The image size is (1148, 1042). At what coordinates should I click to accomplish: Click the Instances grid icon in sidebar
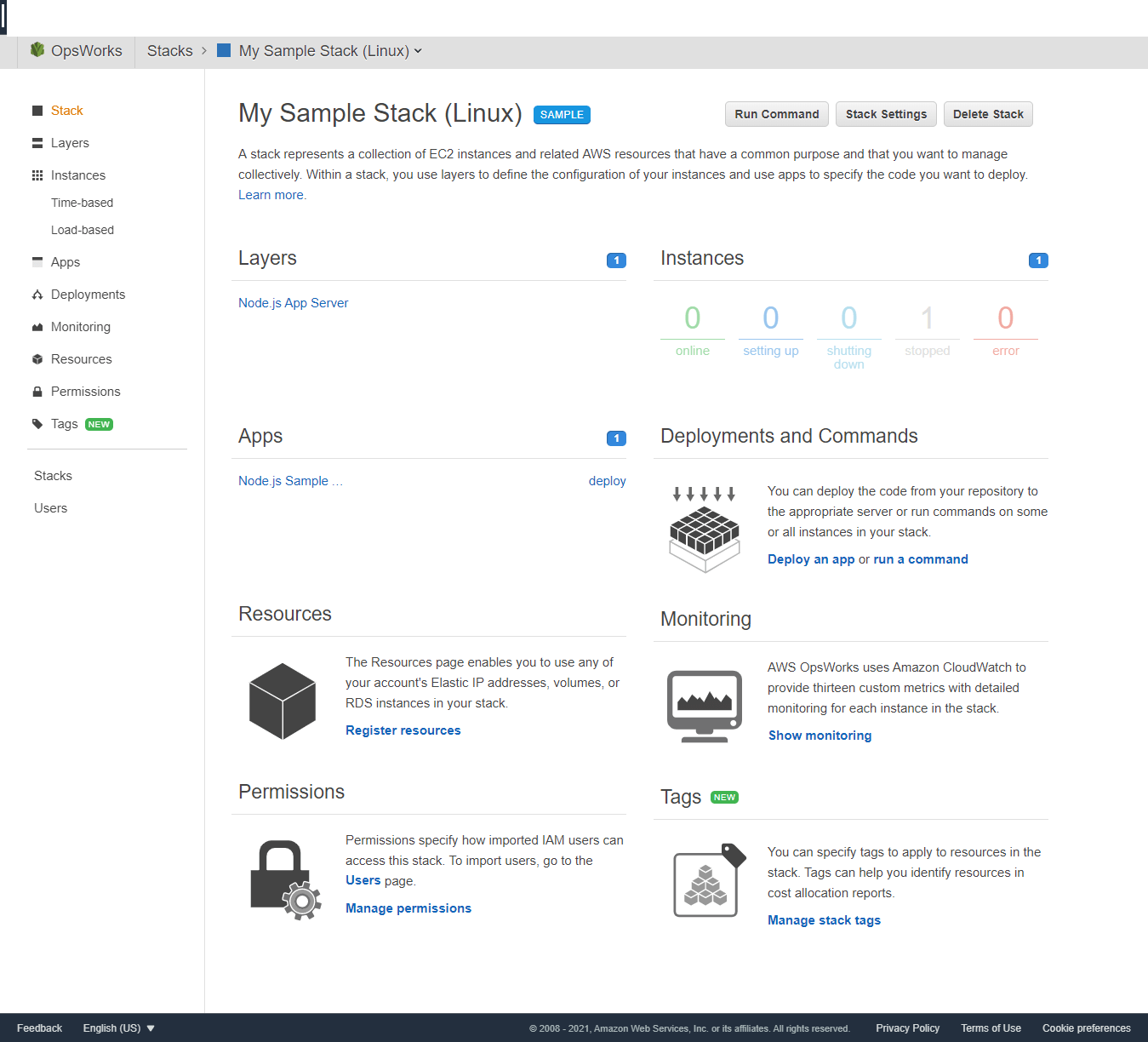click(37, 175)
